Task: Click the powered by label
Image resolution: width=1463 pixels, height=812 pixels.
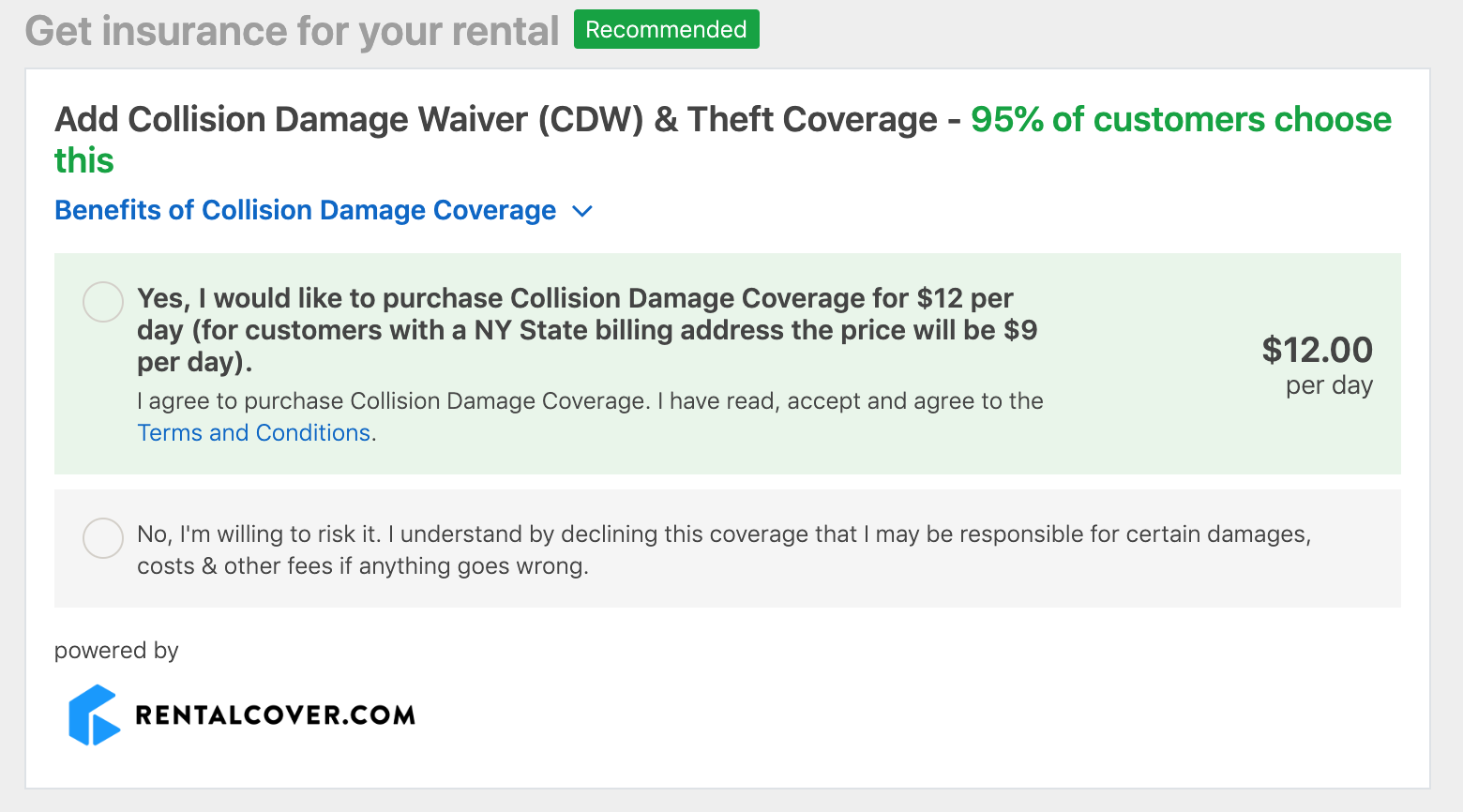Action: (x=116, y=651)
